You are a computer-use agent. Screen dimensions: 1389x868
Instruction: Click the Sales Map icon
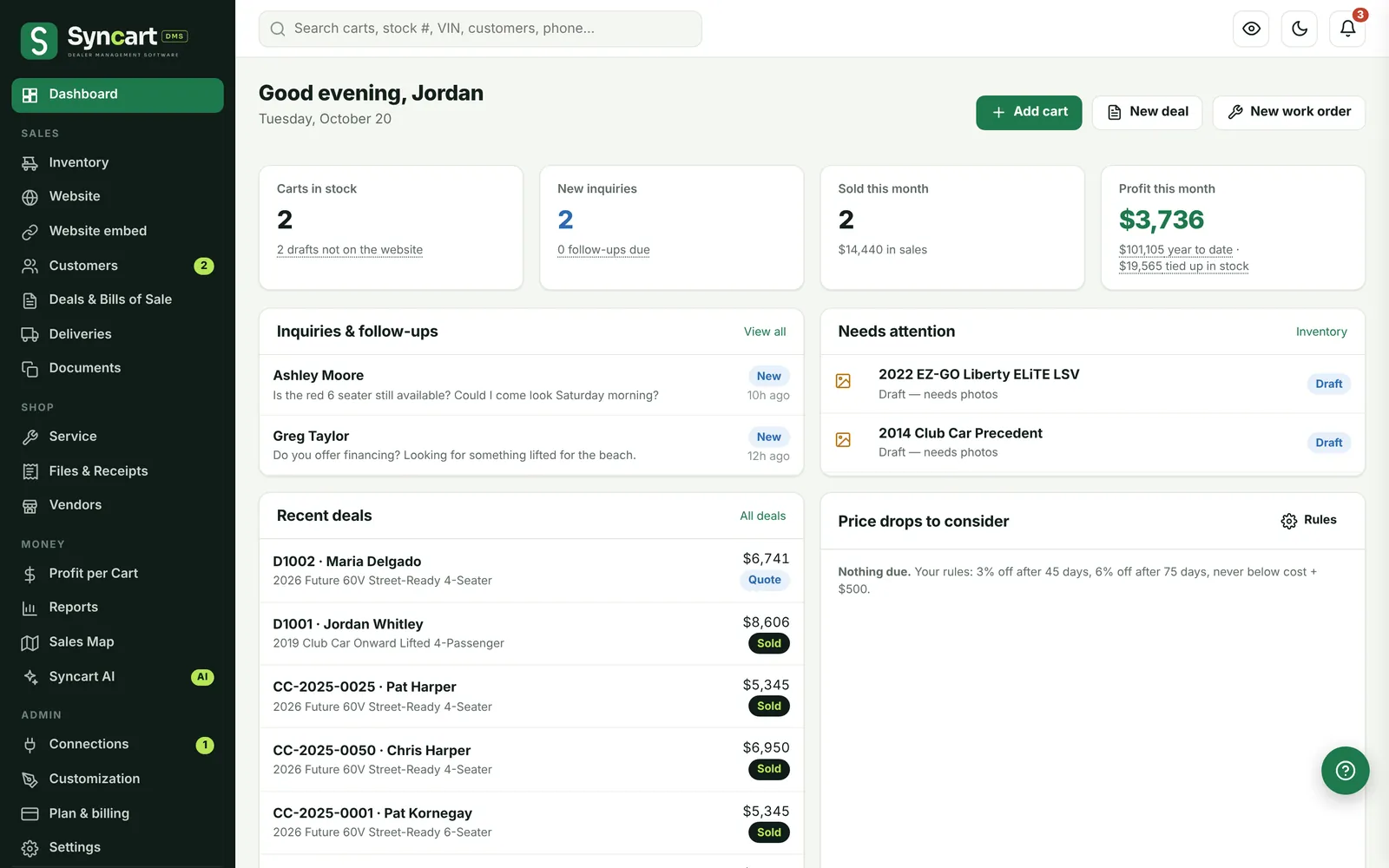point(30,643)
